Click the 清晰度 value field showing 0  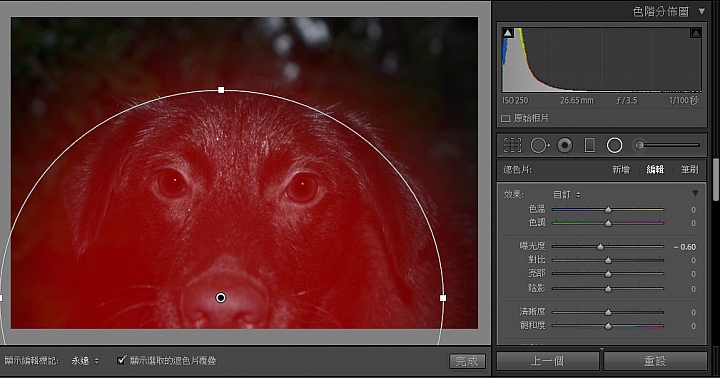[693, 312]
